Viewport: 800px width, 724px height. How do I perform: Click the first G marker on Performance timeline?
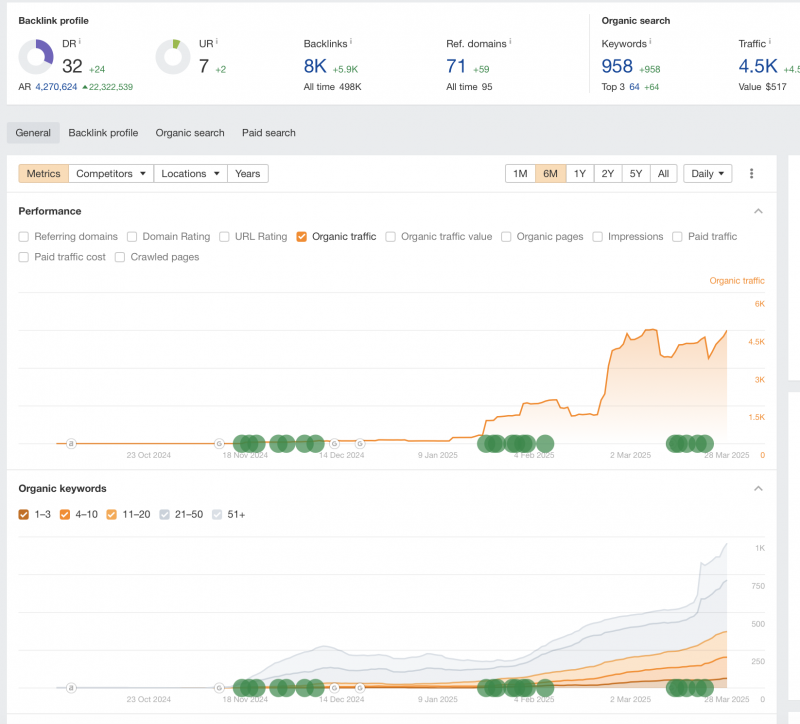[x=219, y=443]
